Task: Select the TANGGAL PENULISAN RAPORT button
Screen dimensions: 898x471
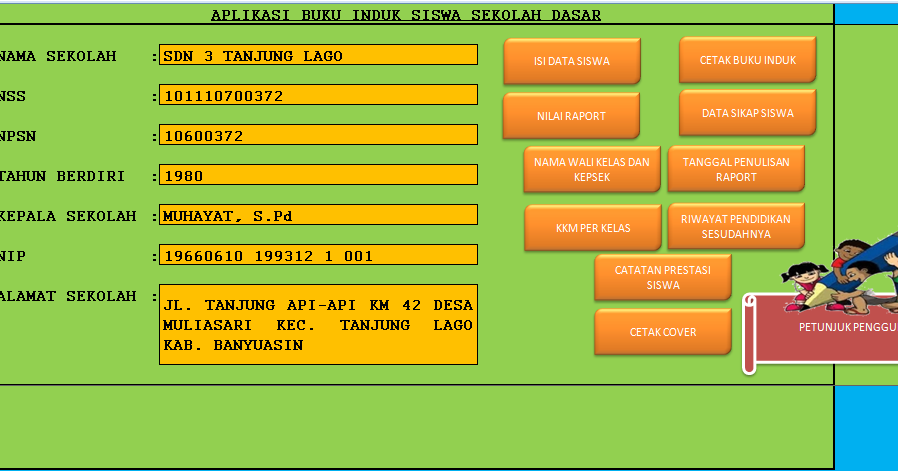Action: tap(736, 168)
